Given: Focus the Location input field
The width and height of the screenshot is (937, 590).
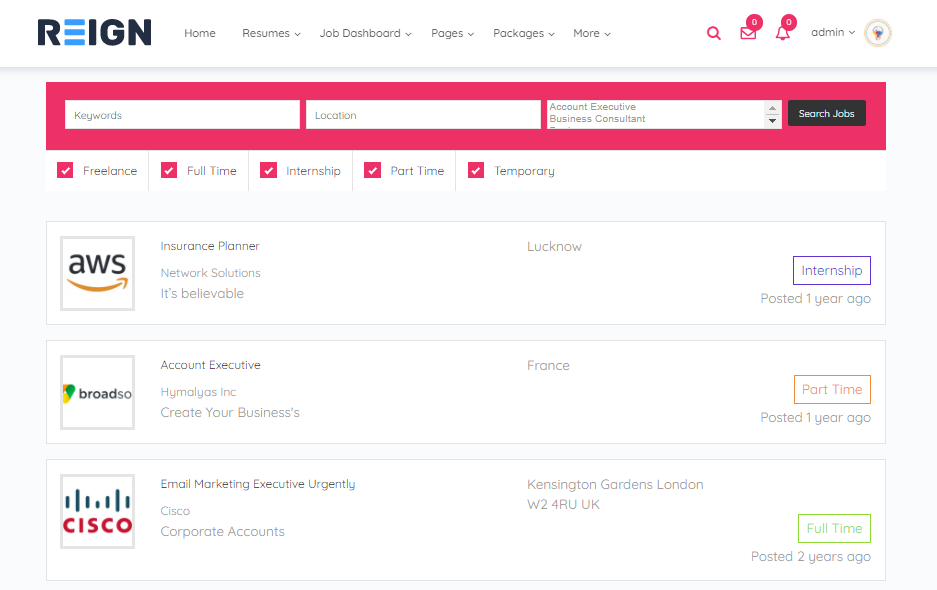Looking at the screenshot, I should 423,115.
